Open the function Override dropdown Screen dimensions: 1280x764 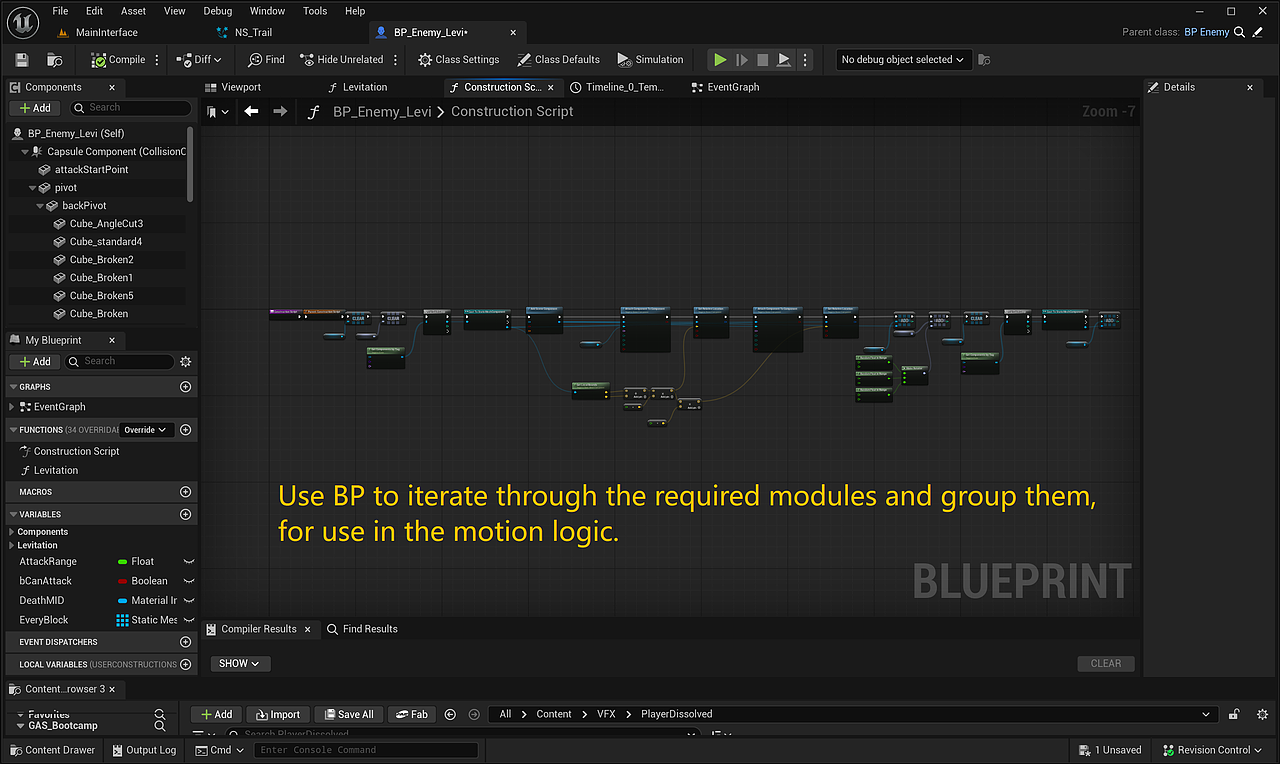coord(146,430)
